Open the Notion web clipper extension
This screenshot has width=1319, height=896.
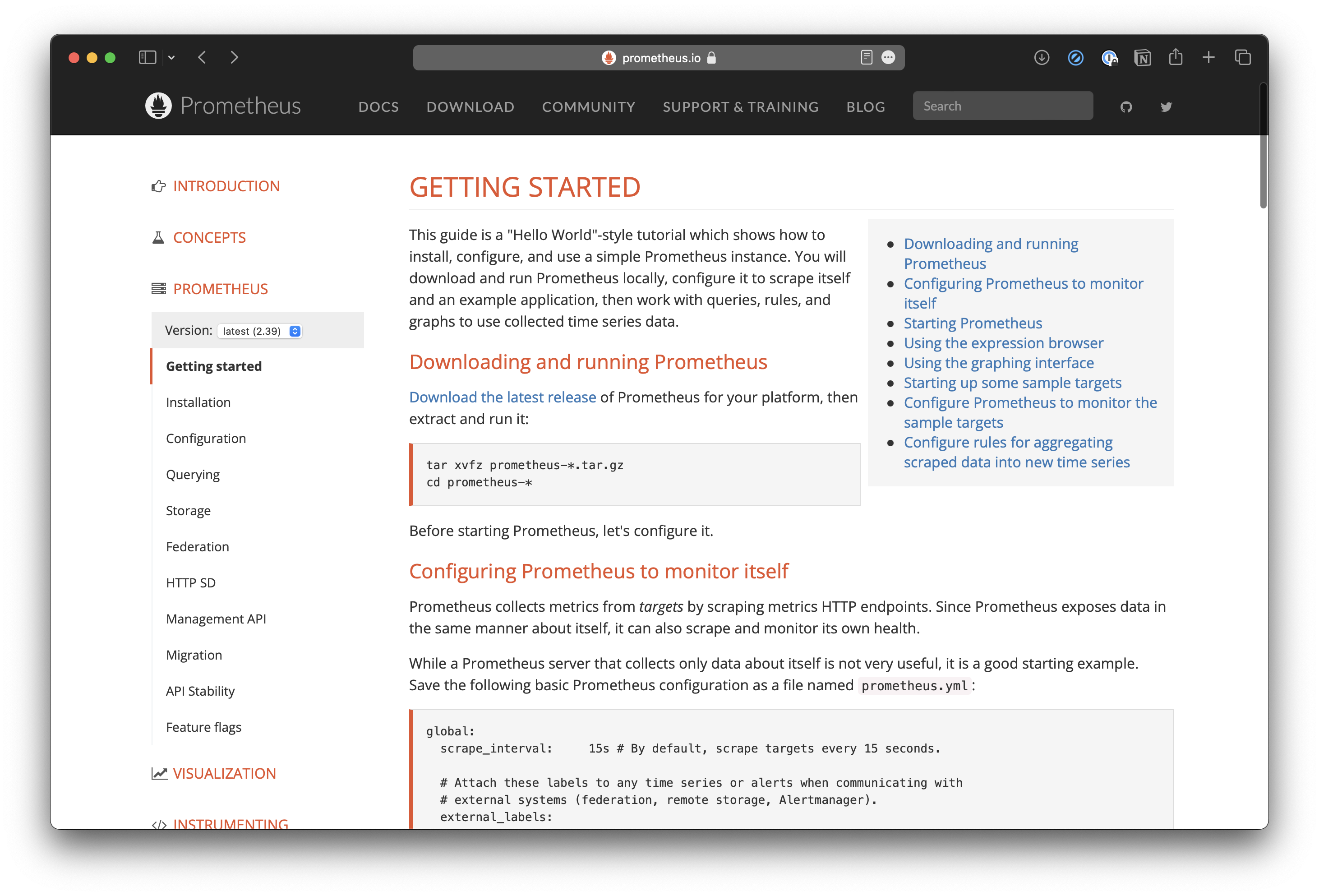(x=1142, y=57)
